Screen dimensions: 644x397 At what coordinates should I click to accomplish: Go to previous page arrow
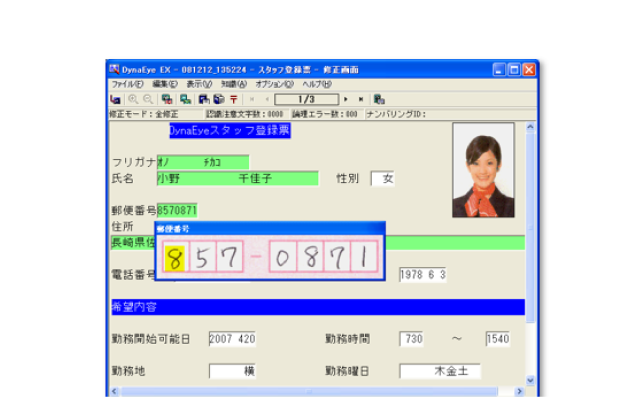pyautogui.click(x=267, y=99)
